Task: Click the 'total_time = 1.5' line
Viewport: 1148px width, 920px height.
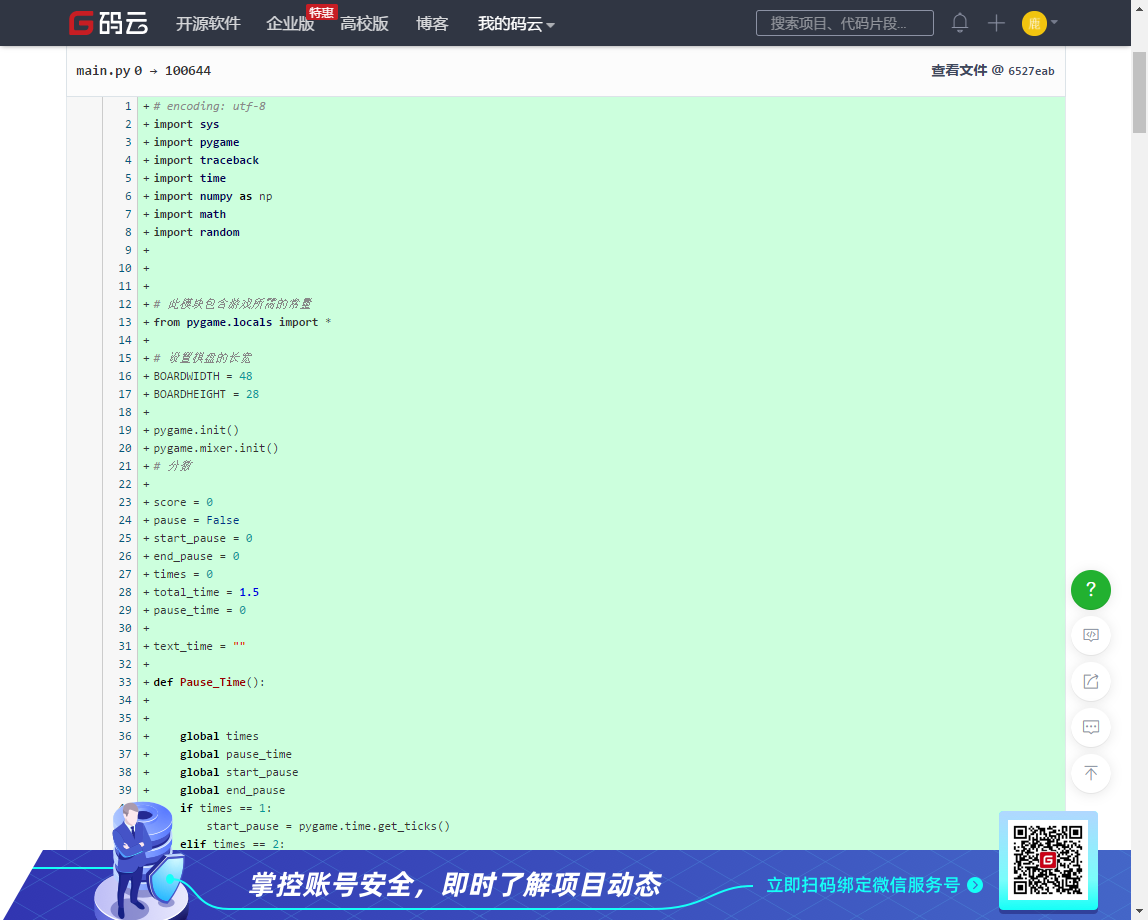Action: coord(206,592)
